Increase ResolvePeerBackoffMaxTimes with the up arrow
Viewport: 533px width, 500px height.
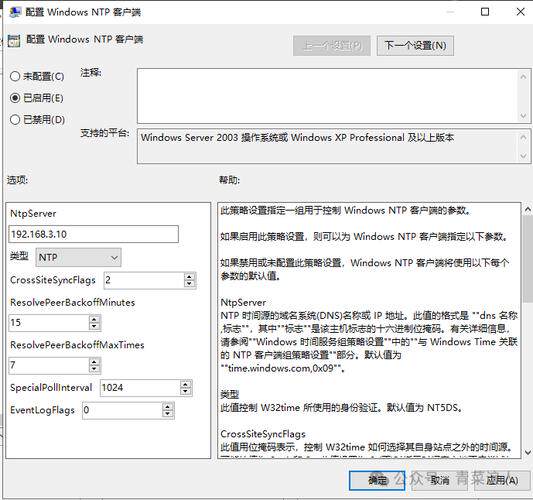pyautogui.click(x=94, y=361)
